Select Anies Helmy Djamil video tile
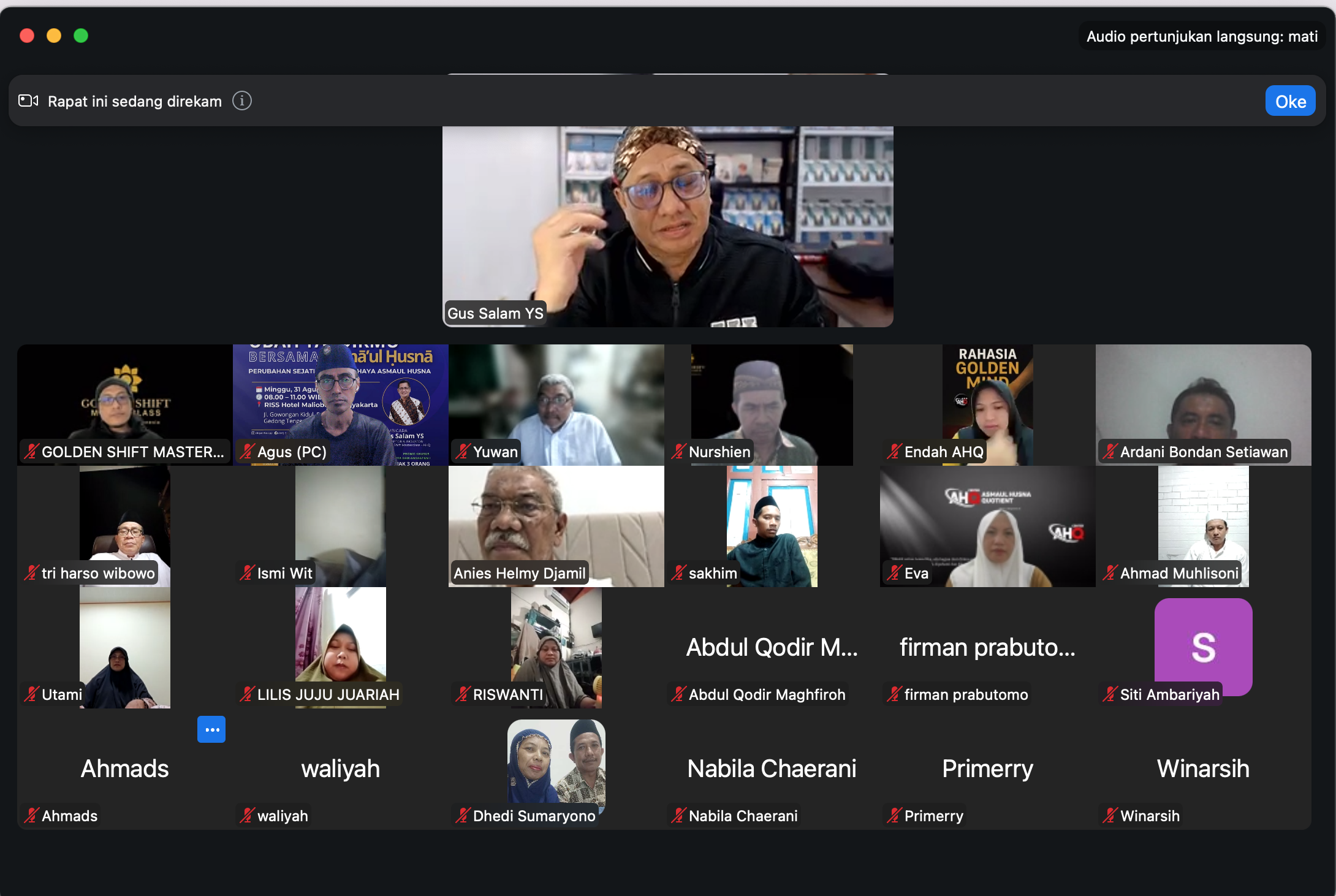1336x896 pixels. pyautogui.click(x=556, y=526)
